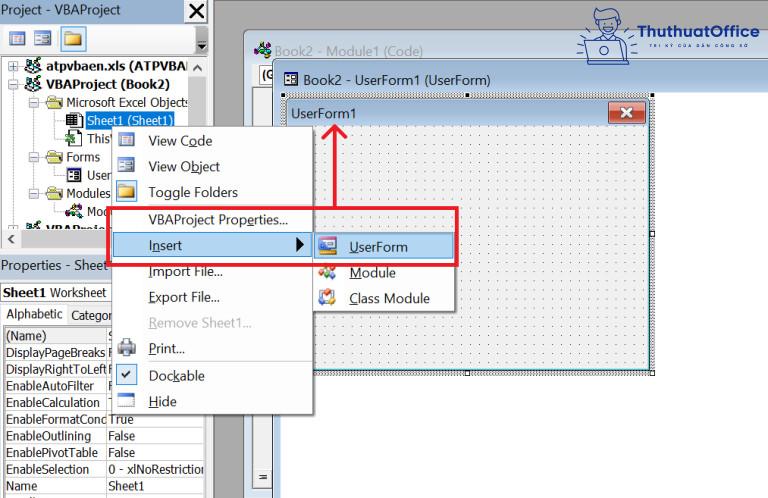Click the Forms folder icon
The width and height of the screenshot is (768, 498).
tap(54, 157)
